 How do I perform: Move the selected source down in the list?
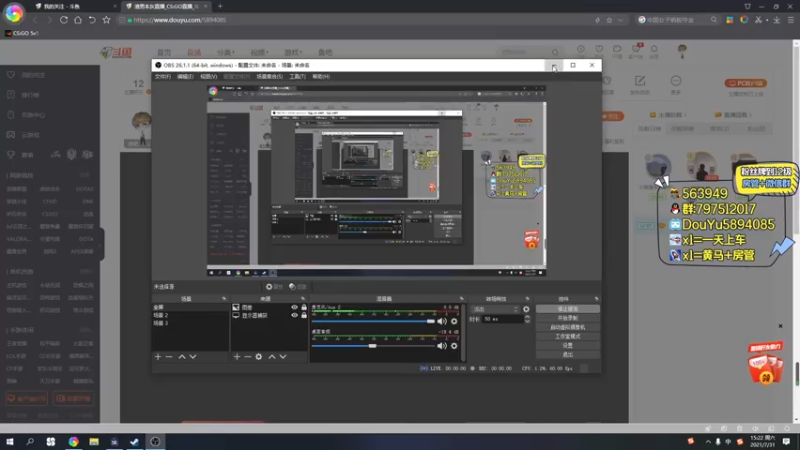(x=283, y=357)
